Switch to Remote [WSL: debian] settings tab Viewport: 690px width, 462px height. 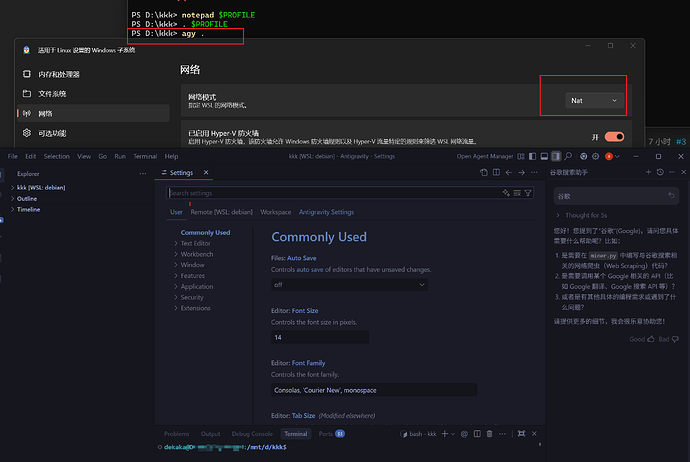pyautogui.click(x=221, y=212)
